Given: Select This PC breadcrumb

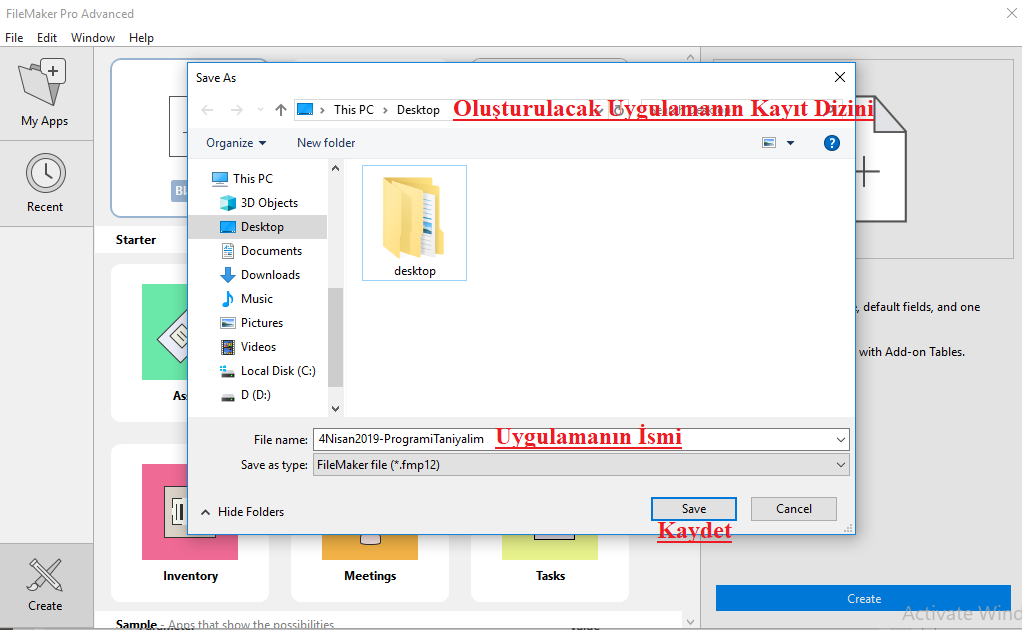Looking at the screenshot, I should pyautogui.click(x=354, y=109).
